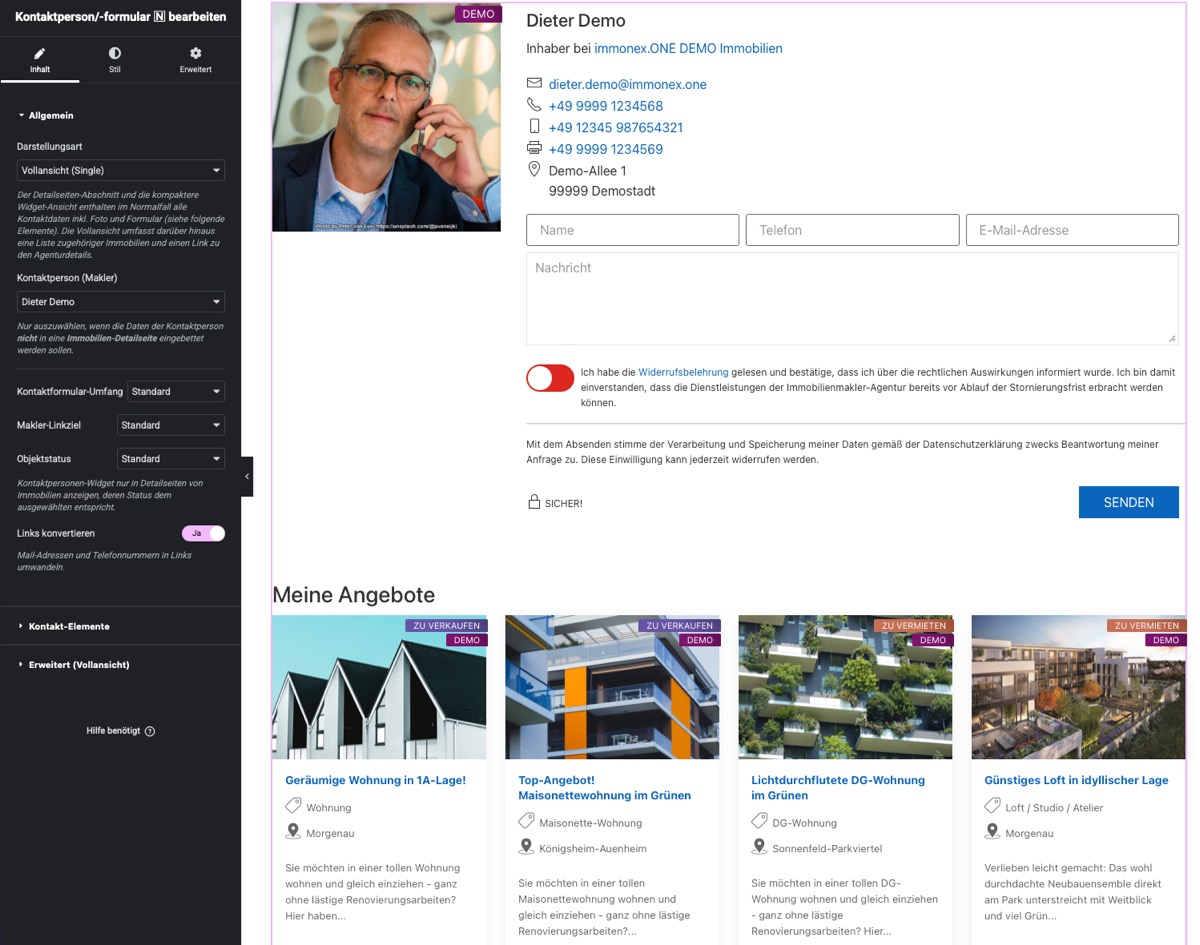Click the Dieter Demo name heading

pyautogui.click(x=576, y=21)
